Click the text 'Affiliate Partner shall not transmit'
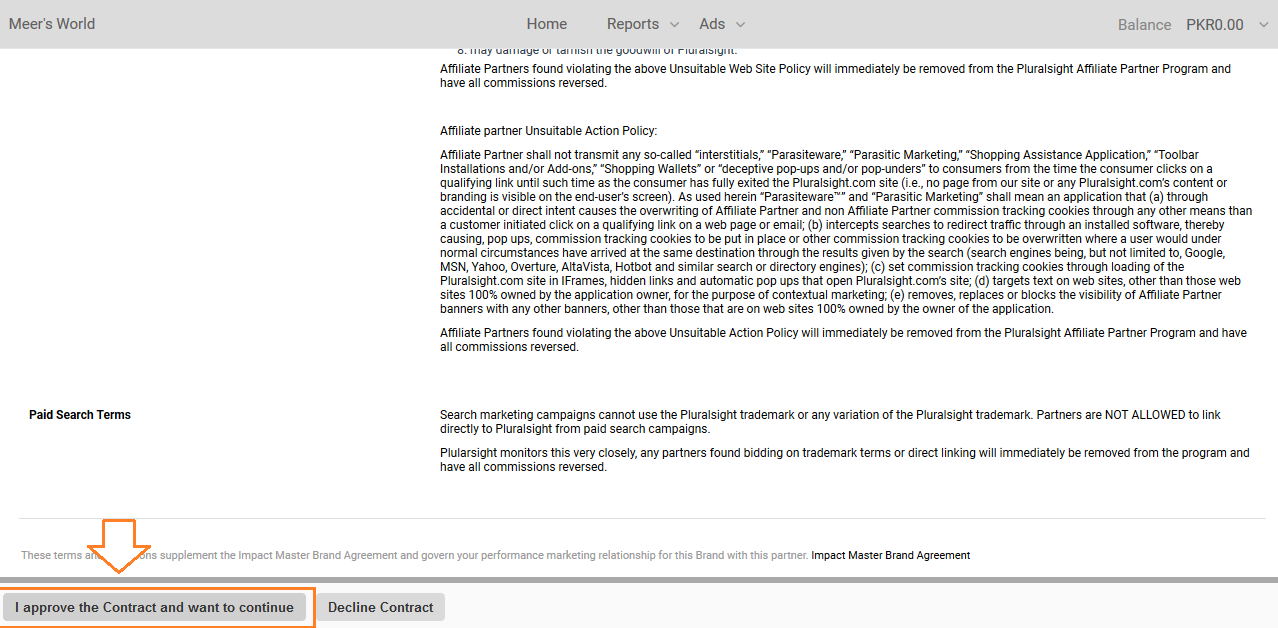Screen dimensions: 1278x628 click(x=846, y=232)
